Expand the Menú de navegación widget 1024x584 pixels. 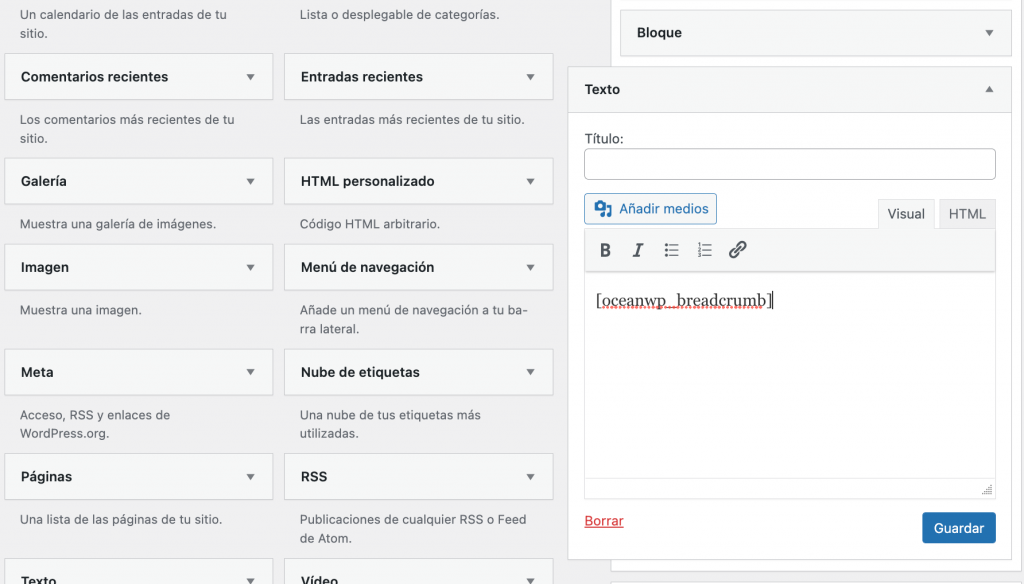[x=530, y=268]
